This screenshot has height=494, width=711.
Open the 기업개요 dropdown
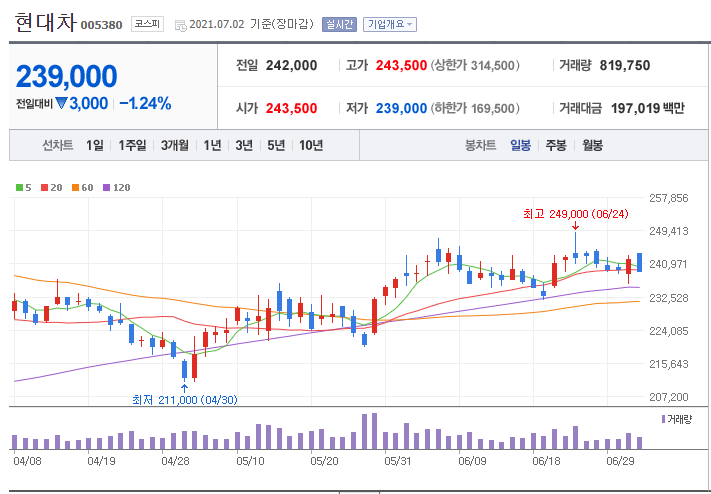click(x=390, y=24)
